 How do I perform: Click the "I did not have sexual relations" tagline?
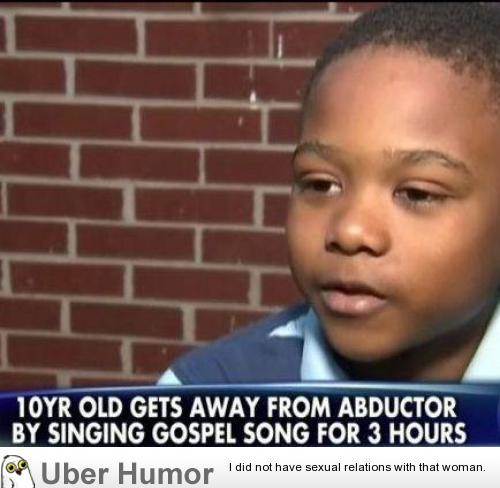click(357, 467)
